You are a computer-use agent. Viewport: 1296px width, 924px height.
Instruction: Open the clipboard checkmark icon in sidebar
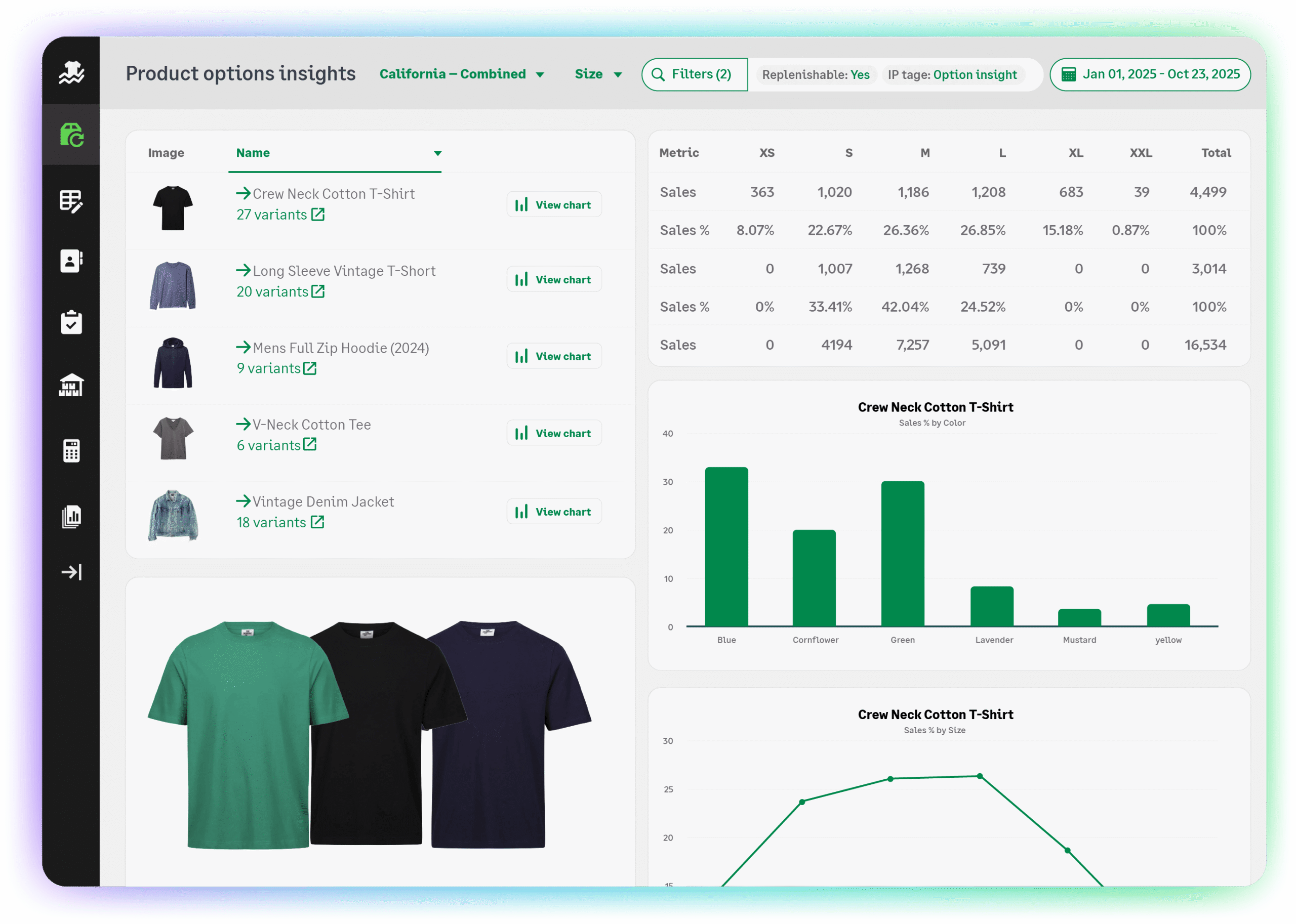point(71,322)
